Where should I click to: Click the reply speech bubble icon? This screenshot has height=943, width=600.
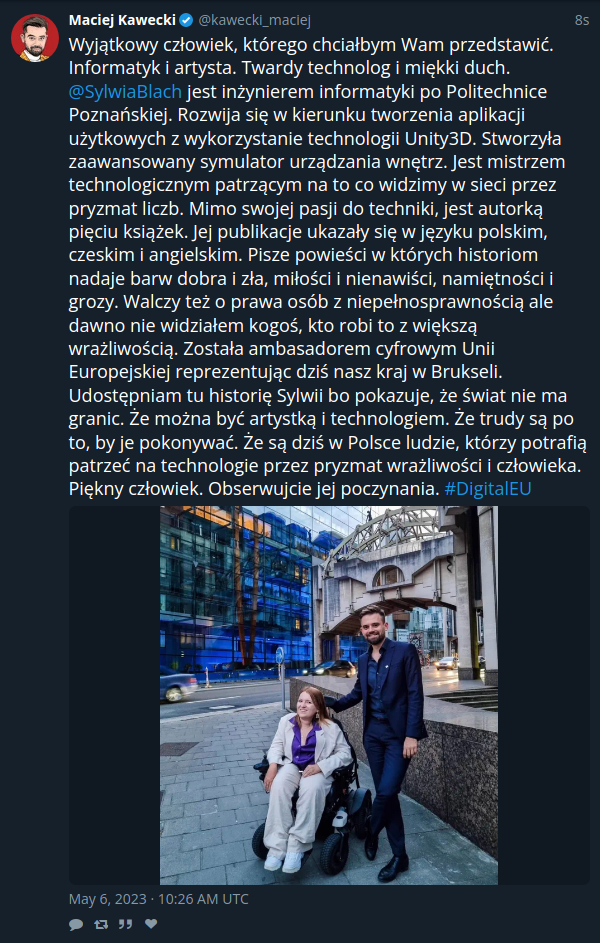(76, 924)
